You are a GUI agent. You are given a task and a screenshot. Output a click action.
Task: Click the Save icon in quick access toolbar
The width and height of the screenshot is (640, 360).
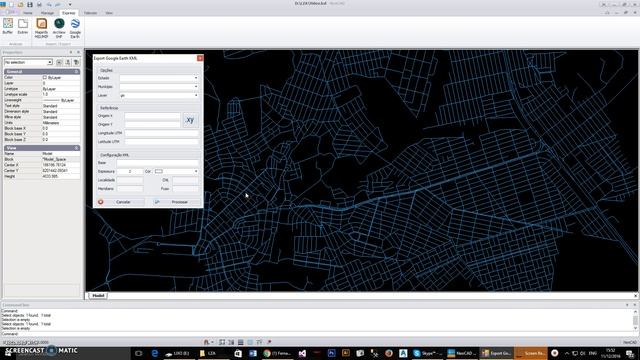(x=30, y=4)
